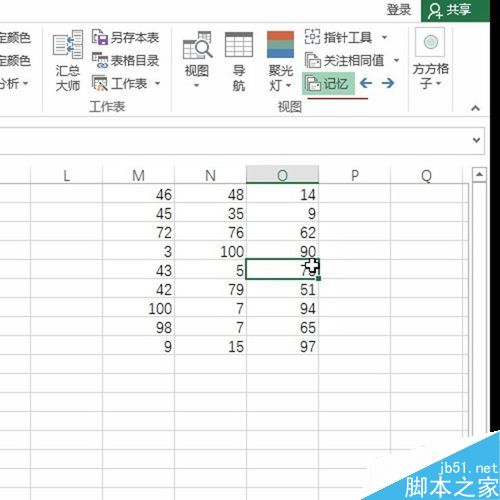Viewport: 500px width, 500px height.
Task: Expand the 分析 dropdown arrow
Action: click(x=25, y=83)
